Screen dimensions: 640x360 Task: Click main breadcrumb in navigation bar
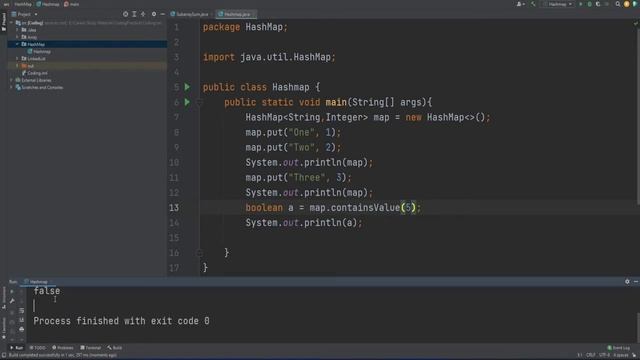(x=72, y=4)
